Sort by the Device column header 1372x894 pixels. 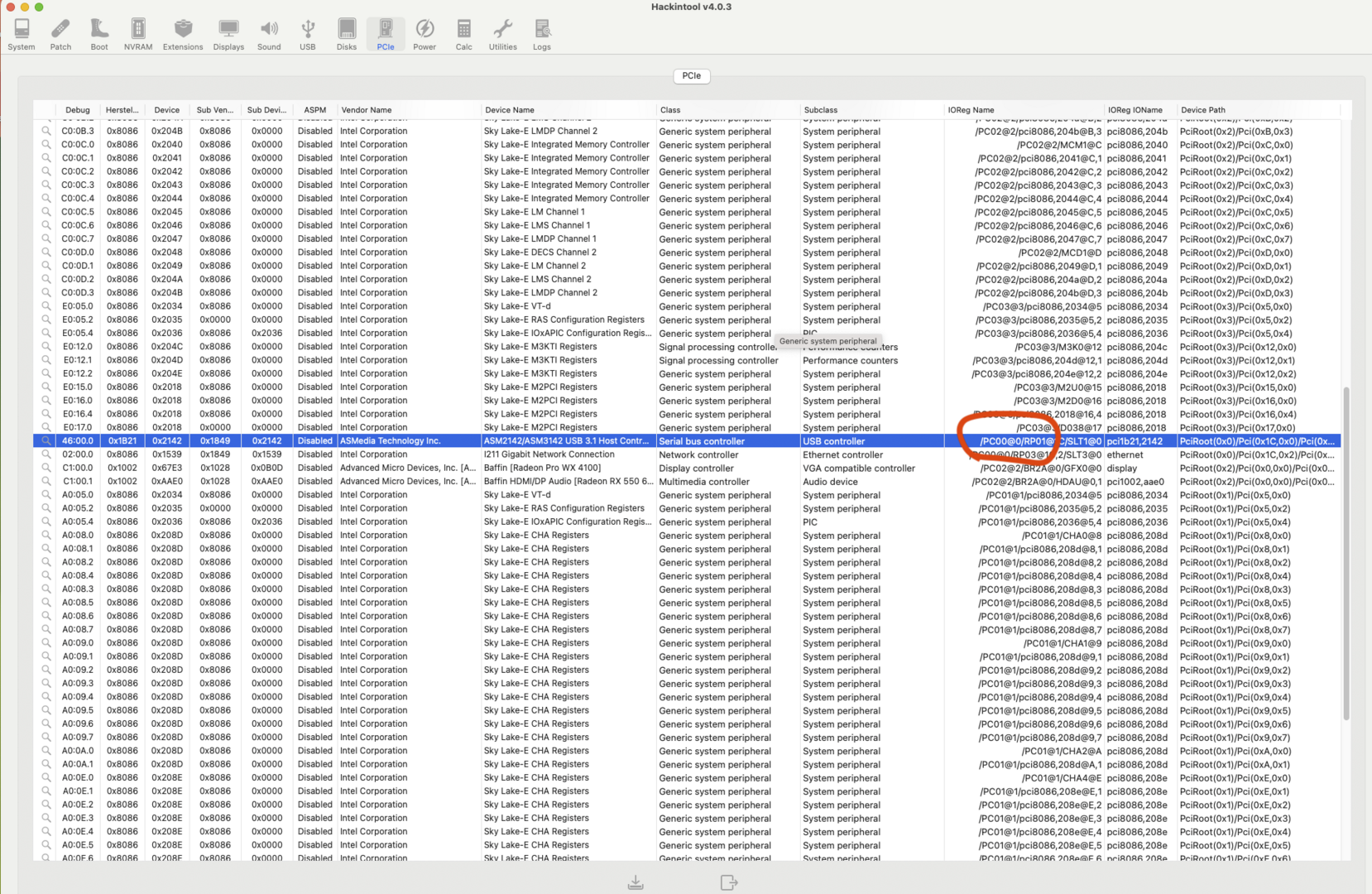click(166, 110)
